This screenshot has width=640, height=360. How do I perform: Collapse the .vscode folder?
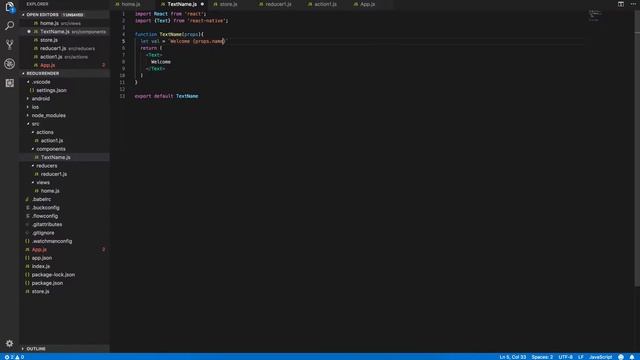click(x=64, y=82)
